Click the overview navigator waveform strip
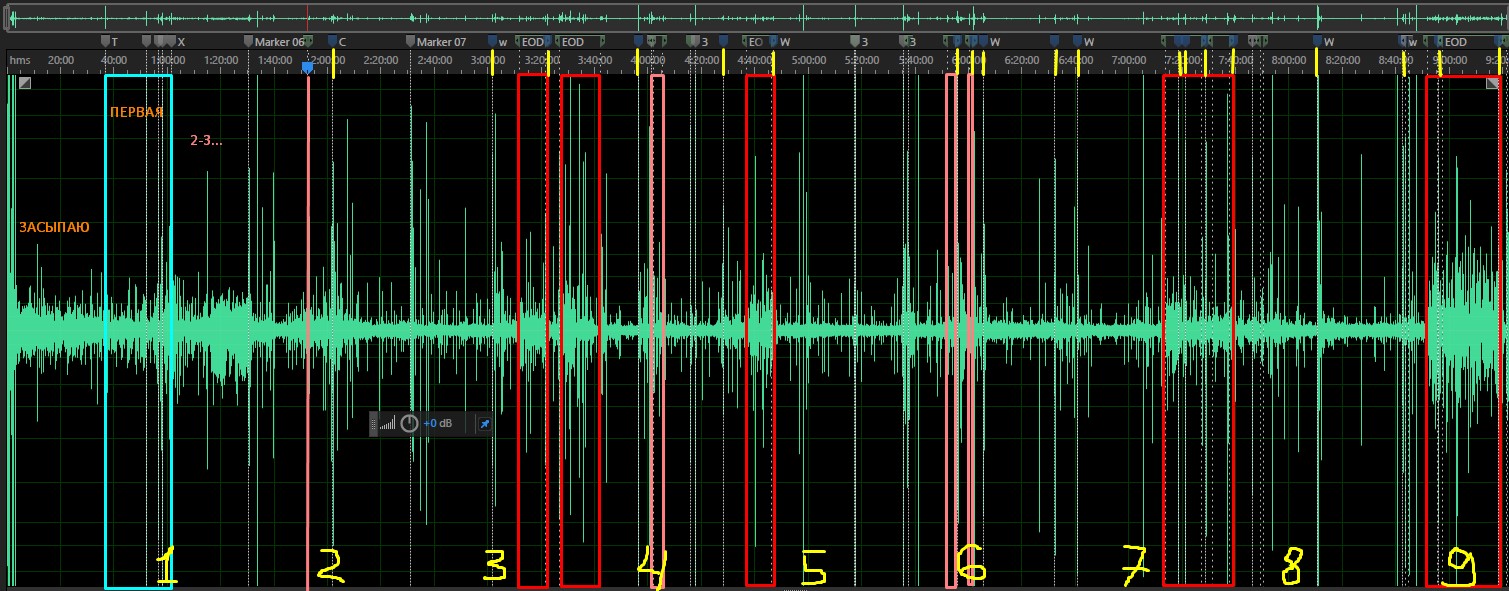Image resolution: width=1509 pixels, height=591 pixels. coord(754,17)
